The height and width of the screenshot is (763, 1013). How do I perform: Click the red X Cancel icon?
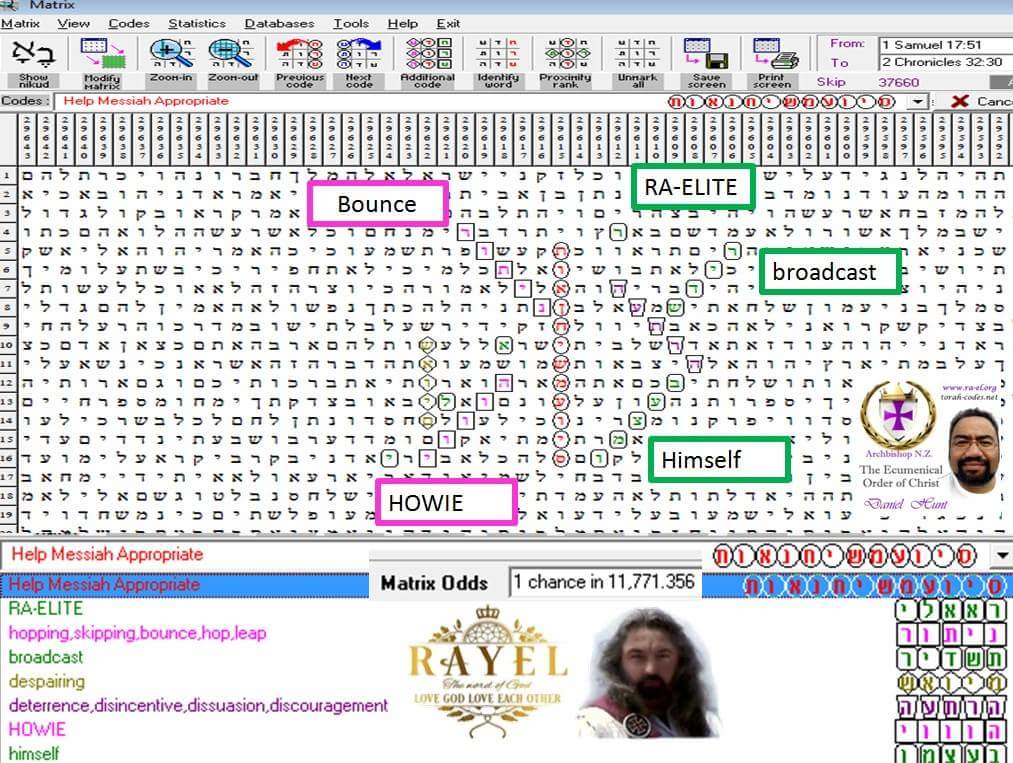960,101
